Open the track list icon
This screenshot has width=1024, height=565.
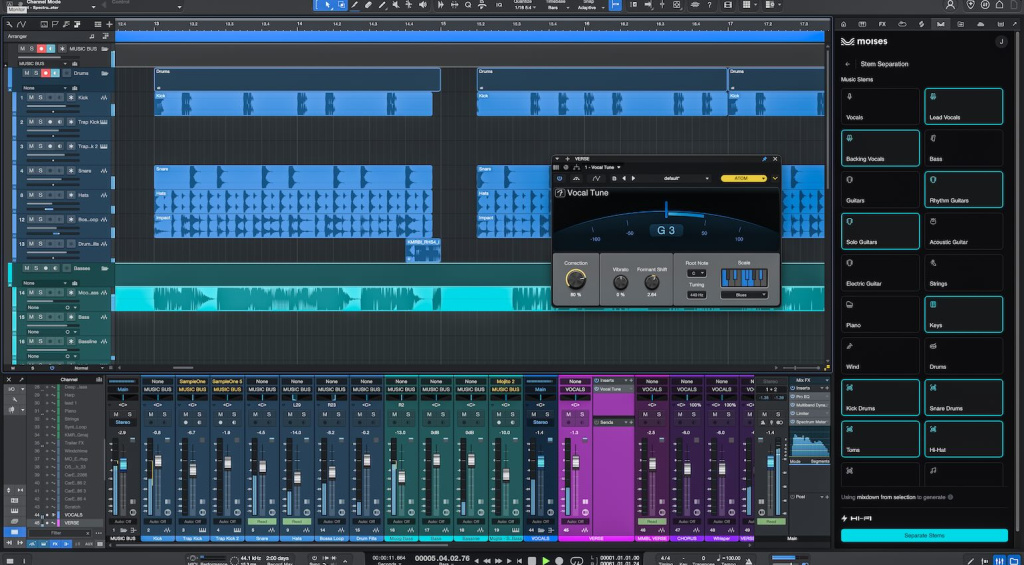[99, 24]
